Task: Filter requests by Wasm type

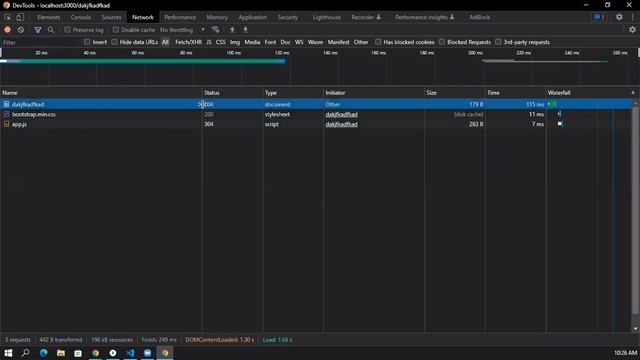Action: point(315,42)
